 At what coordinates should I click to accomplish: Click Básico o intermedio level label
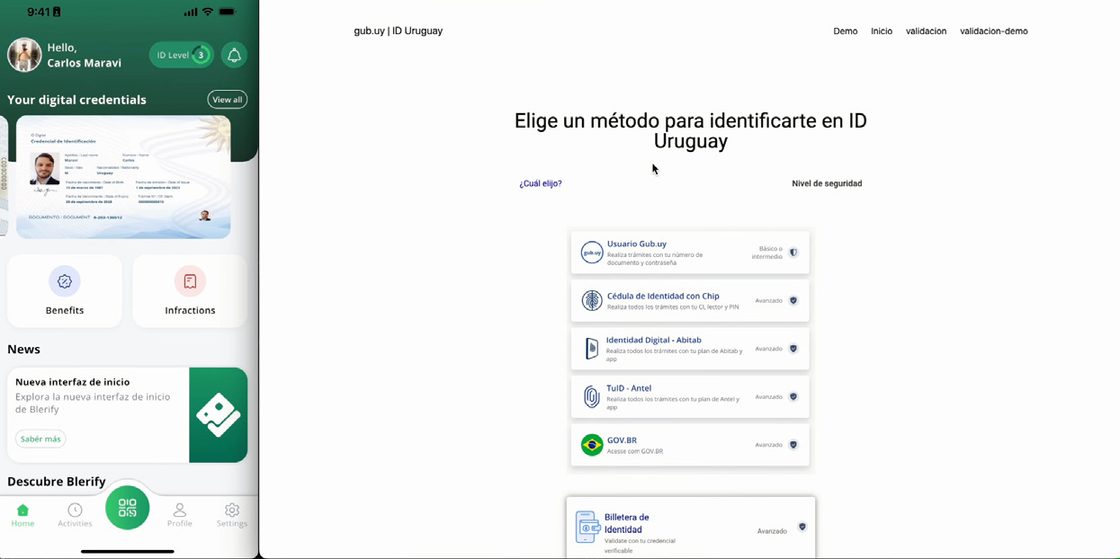click(x=766, y=252)
